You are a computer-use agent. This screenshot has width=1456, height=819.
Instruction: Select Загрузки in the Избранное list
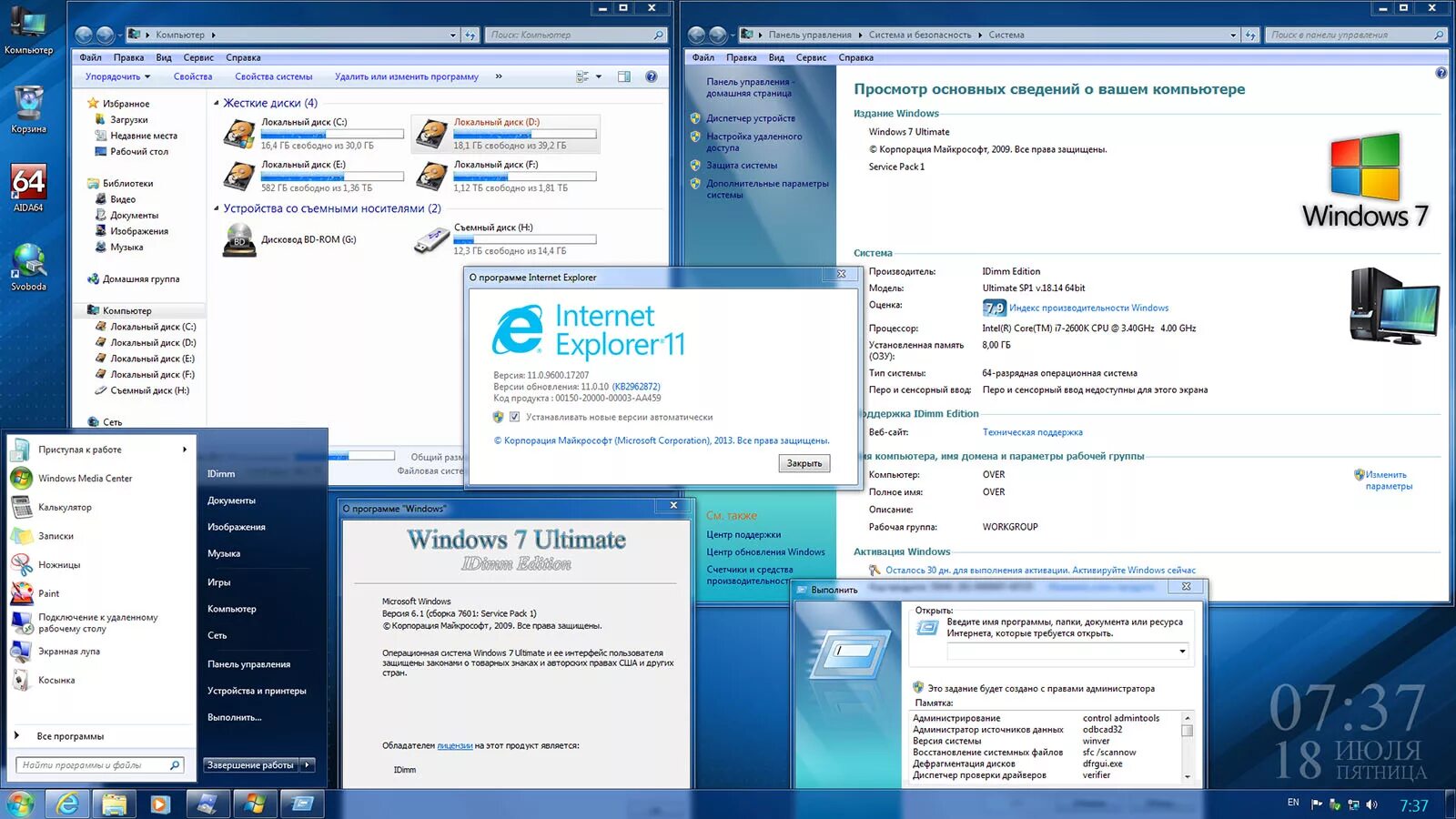click(128, 119)
